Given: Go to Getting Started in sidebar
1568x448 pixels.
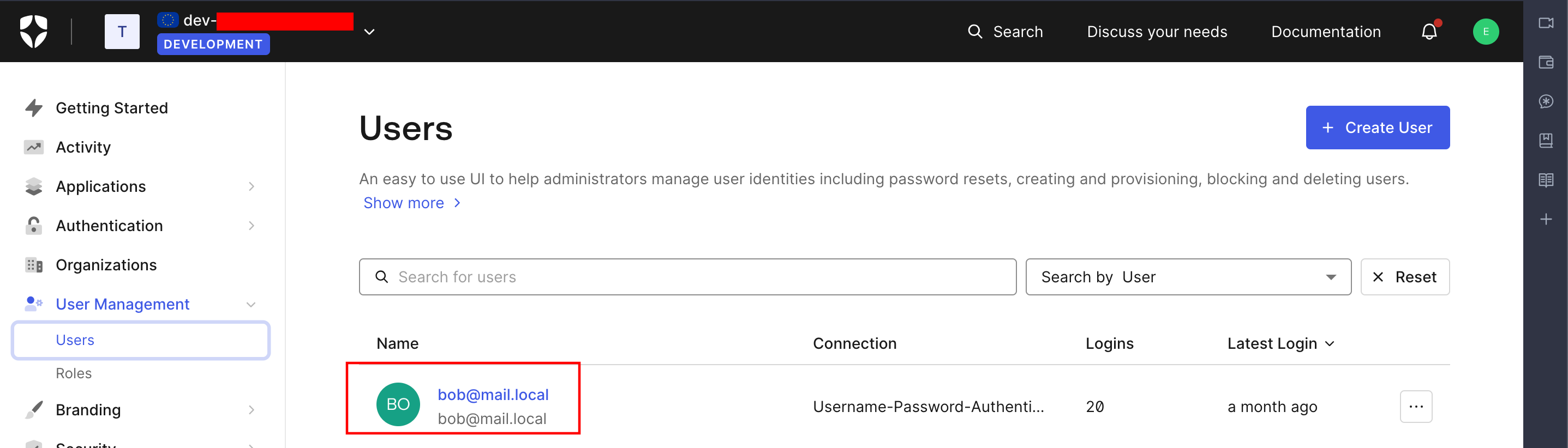Looking at the screenshot, I should [x=111, y=107].
